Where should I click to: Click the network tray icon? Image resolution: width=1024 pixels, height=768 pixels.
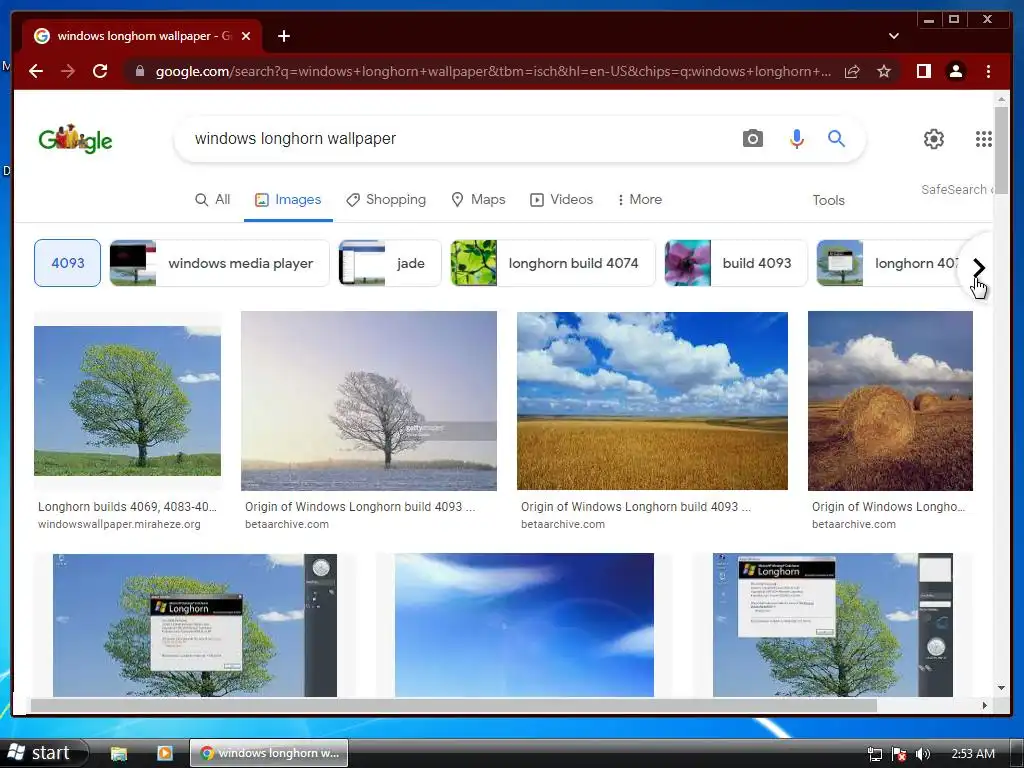pyautogui.click(x=874, y=754)
